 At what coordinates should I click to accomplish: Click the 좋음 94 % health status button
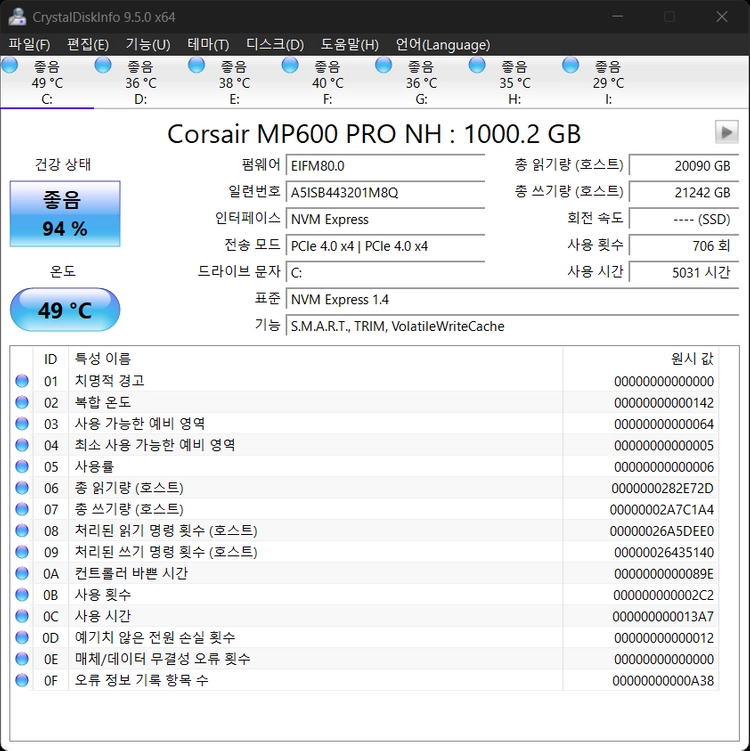tap(65, 214)
